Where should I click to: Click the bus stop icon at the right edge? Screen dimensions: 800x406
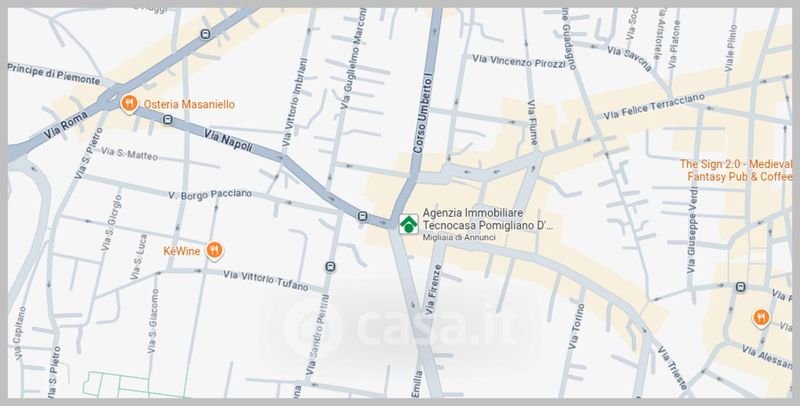740,288
